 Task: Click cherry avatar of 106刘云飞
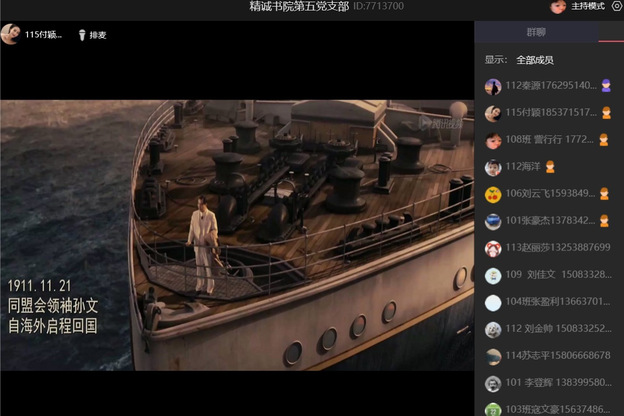pyautogui.click(x=493, y=195)
